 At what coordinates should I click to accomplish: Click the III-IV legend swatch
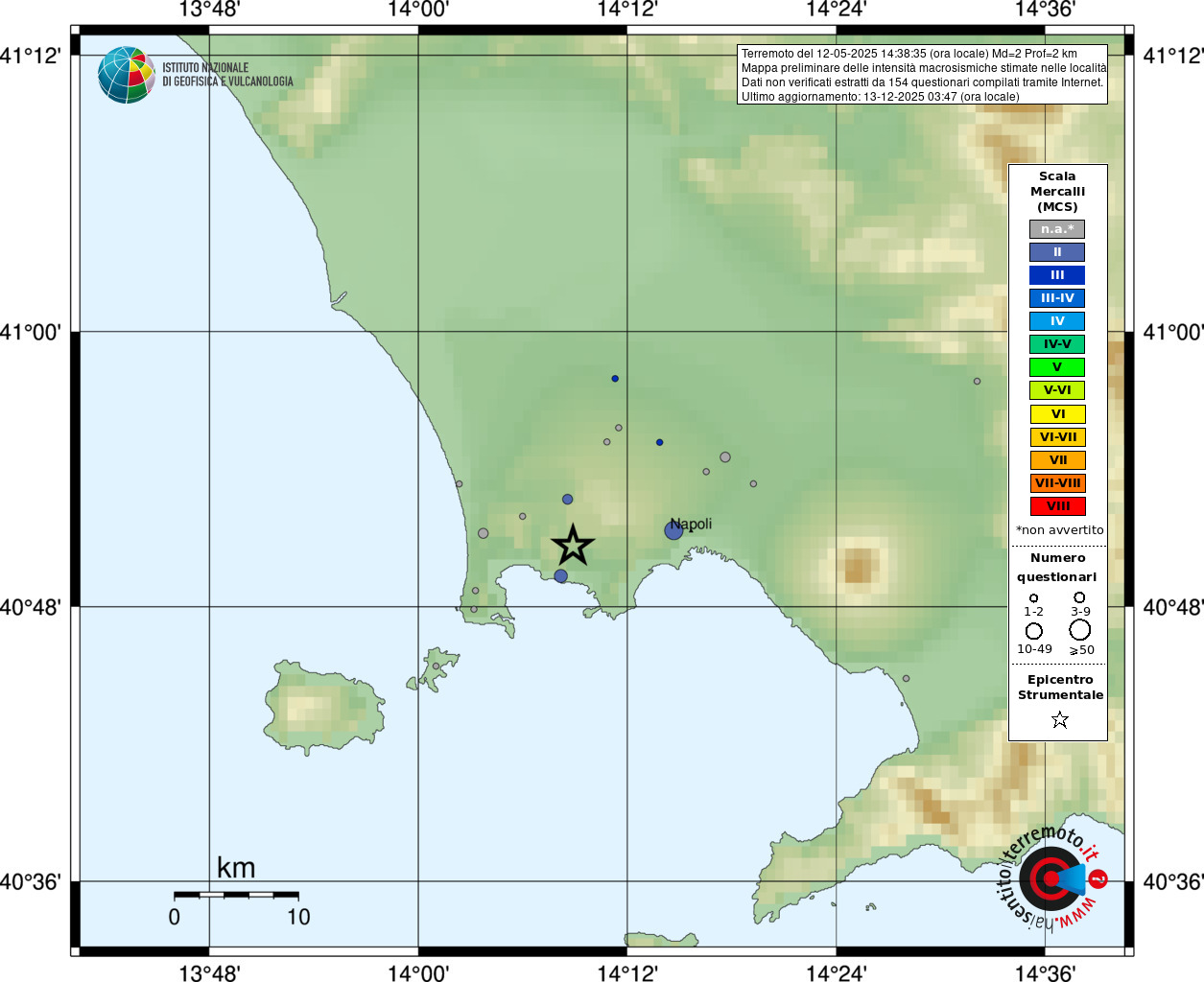tap(1057, 298)
